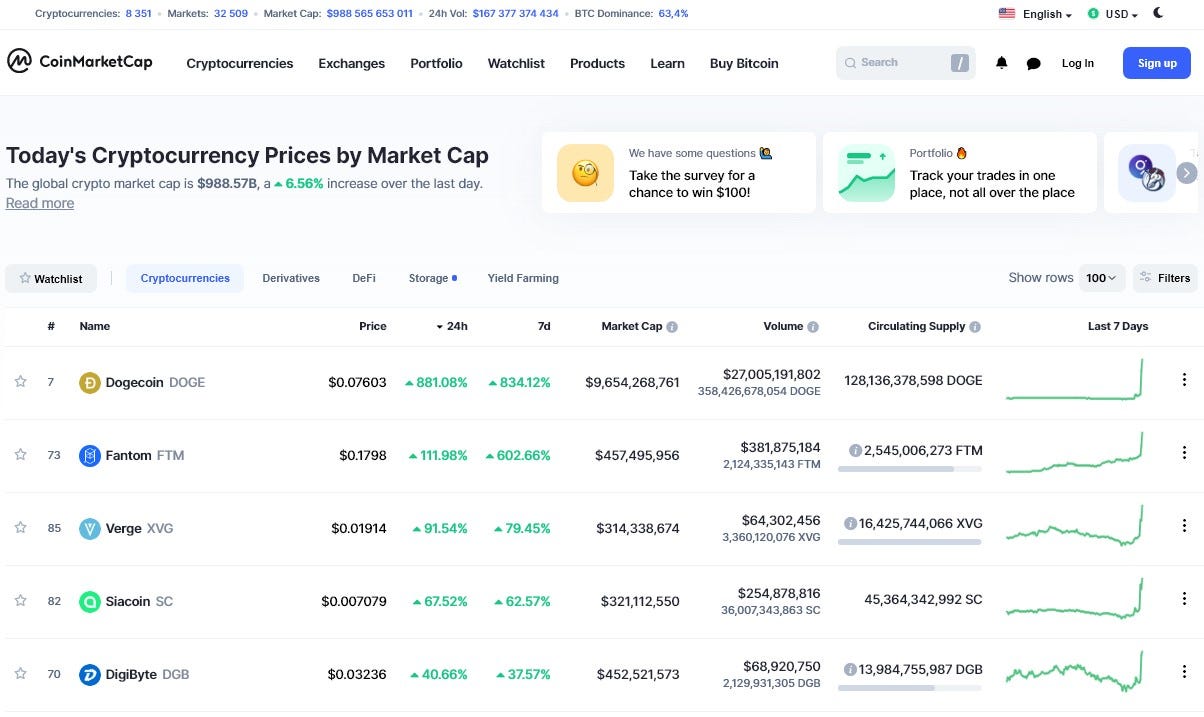Sort by the 7d column header
The image size is (1204, 717).
(x=543, y=326)
